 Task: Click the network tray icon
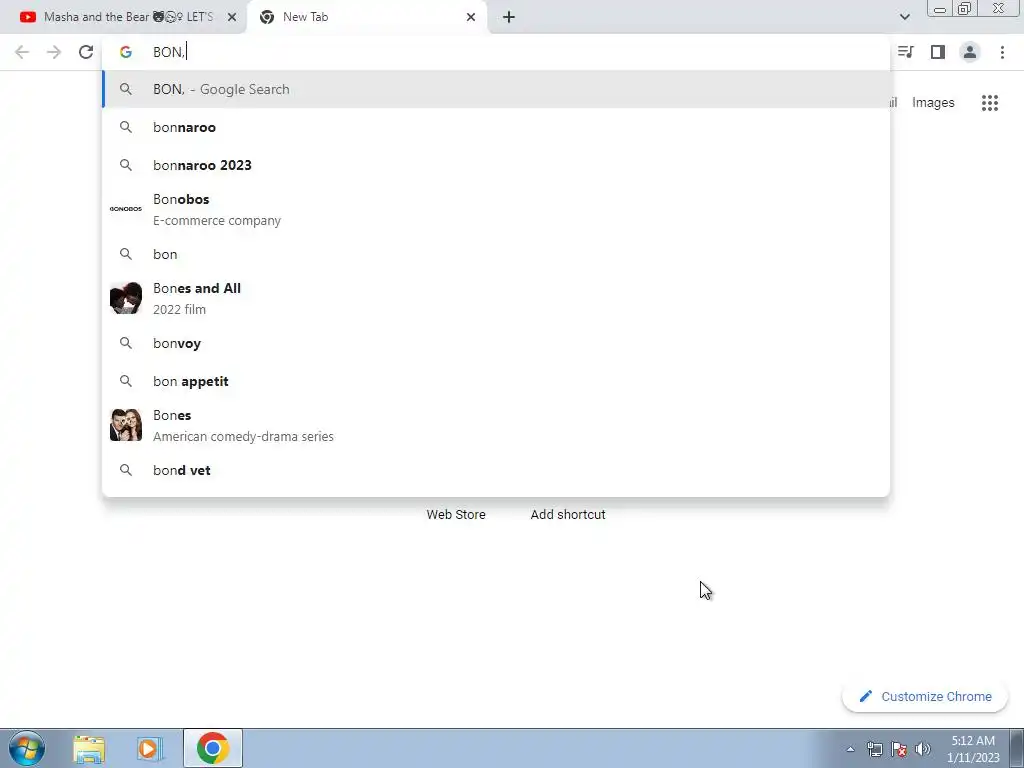click(874, 749)
